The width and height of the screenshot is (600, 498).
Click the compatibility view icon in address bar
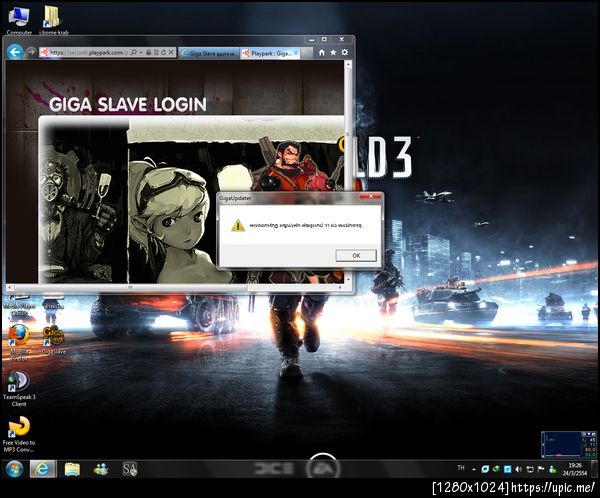tap(156, 52)
